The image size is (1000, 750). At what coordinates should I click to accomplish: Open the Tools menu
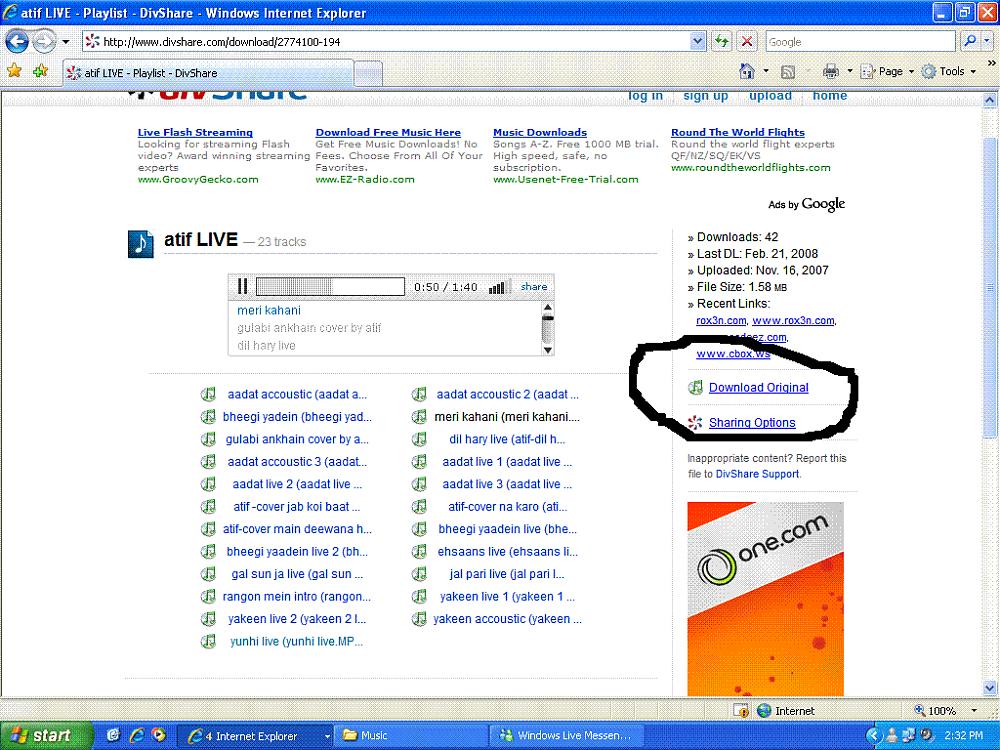(949, 71)
